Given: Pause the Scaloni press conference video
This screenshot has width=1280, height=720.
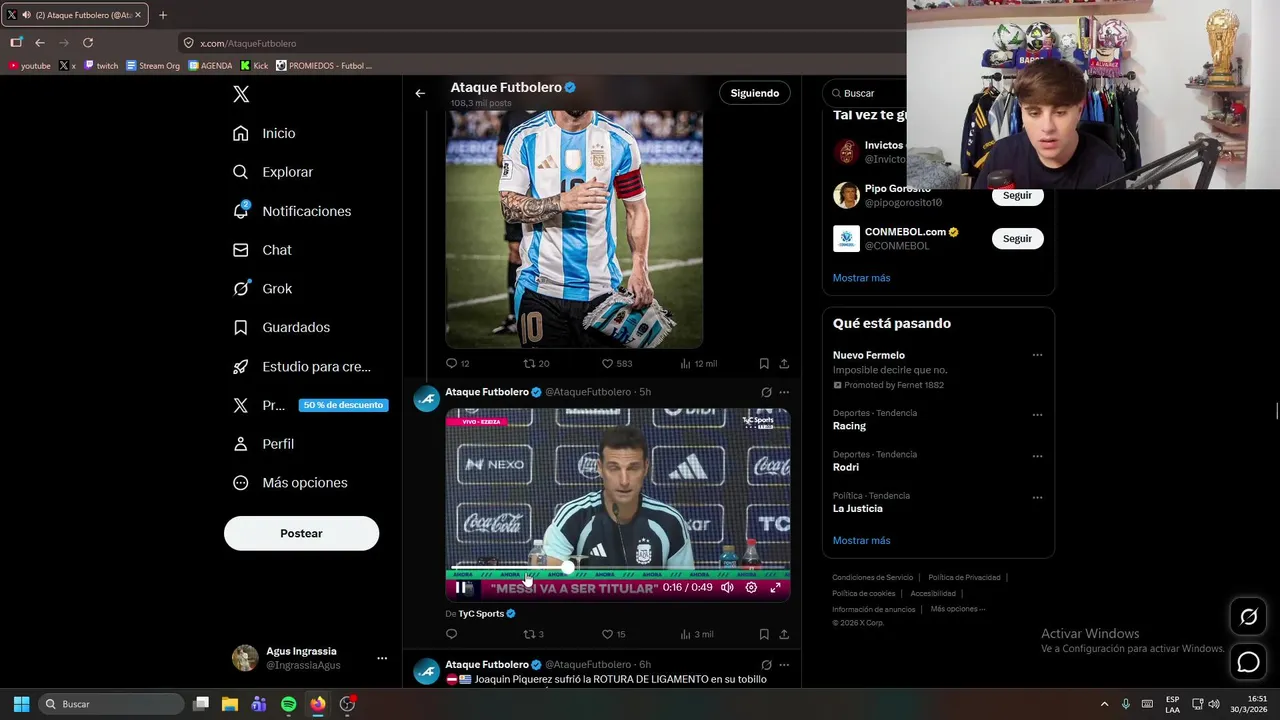Looking at the screenshot, I should tap(461, 588).
